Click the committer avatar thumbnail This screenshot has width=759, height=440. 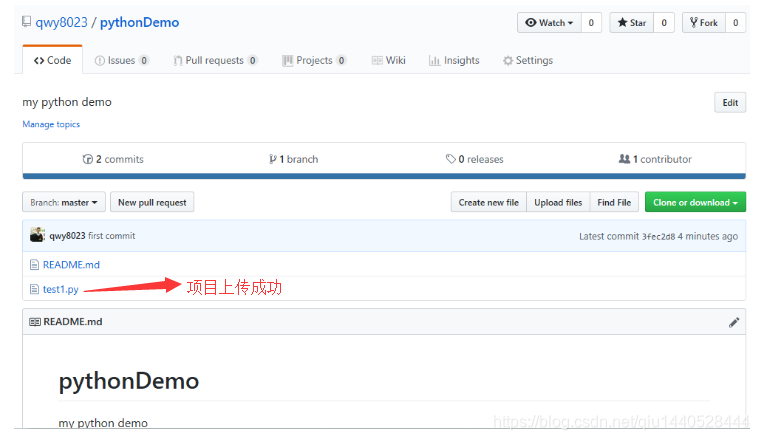pyautogui.click(x=37, y=235)
